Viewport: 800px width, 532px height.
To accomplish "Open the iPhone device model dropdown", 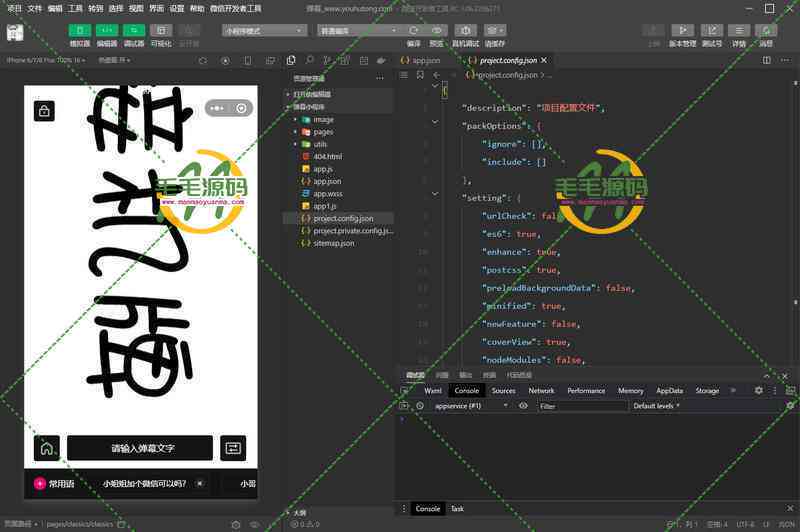I will (46, 60).
